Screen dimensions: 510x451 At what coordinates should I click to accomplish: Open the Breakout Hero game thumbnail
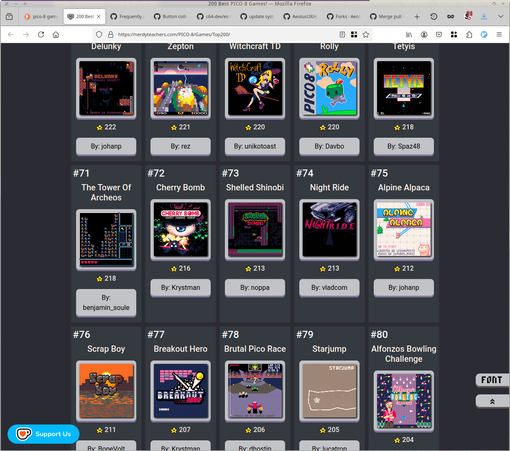180,391
